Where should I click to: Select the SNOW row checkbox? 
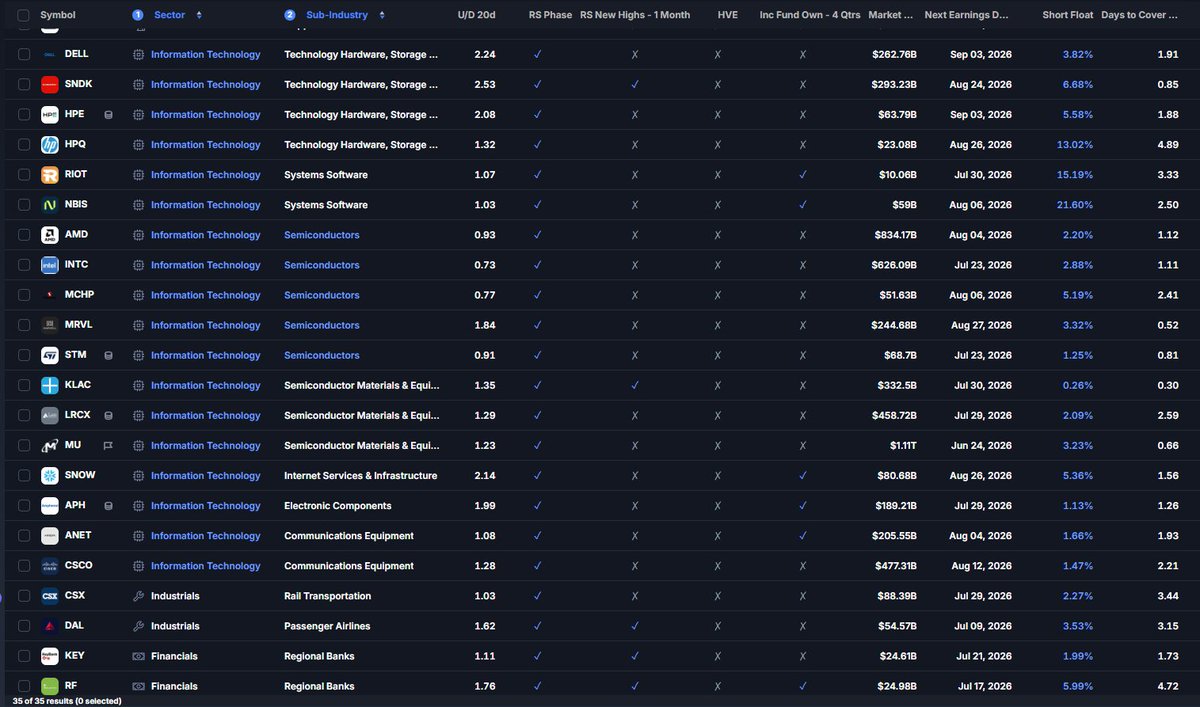click(x=24, y=475)
